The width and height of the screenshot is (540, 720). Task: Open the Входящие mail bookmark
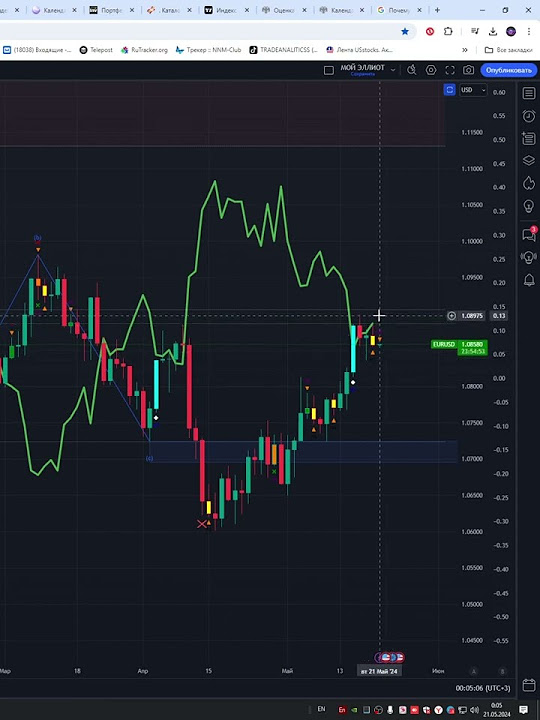37,50
